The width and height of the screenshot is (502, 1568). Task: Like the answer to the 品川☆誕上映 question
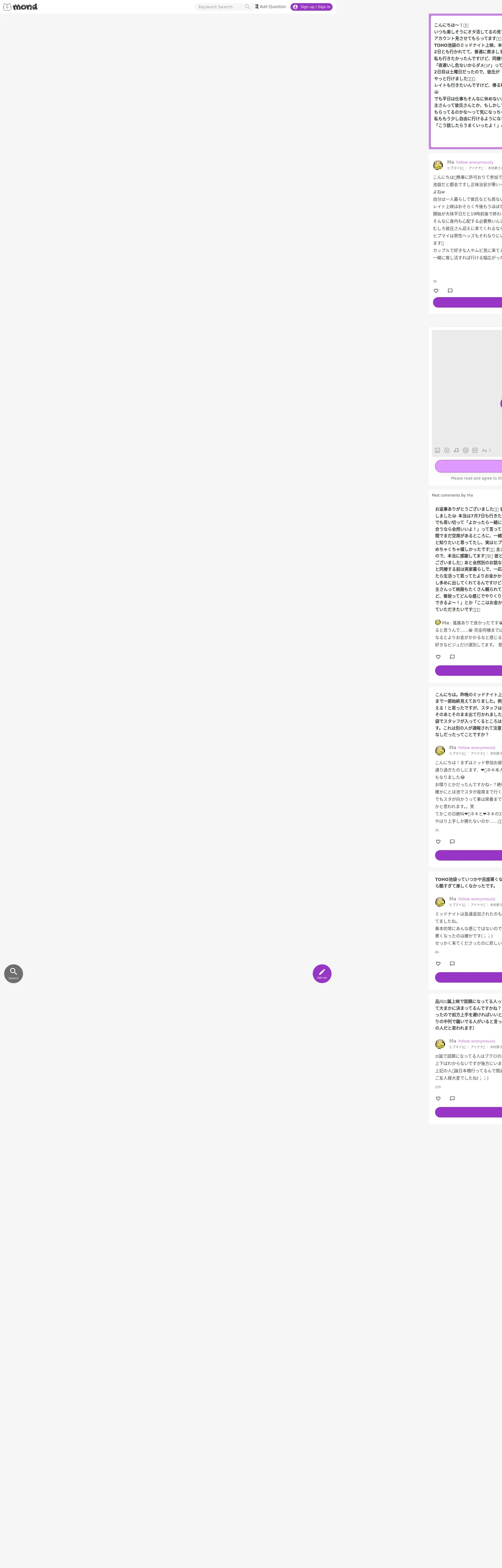pyautogui.click(x=438, y=1099)
